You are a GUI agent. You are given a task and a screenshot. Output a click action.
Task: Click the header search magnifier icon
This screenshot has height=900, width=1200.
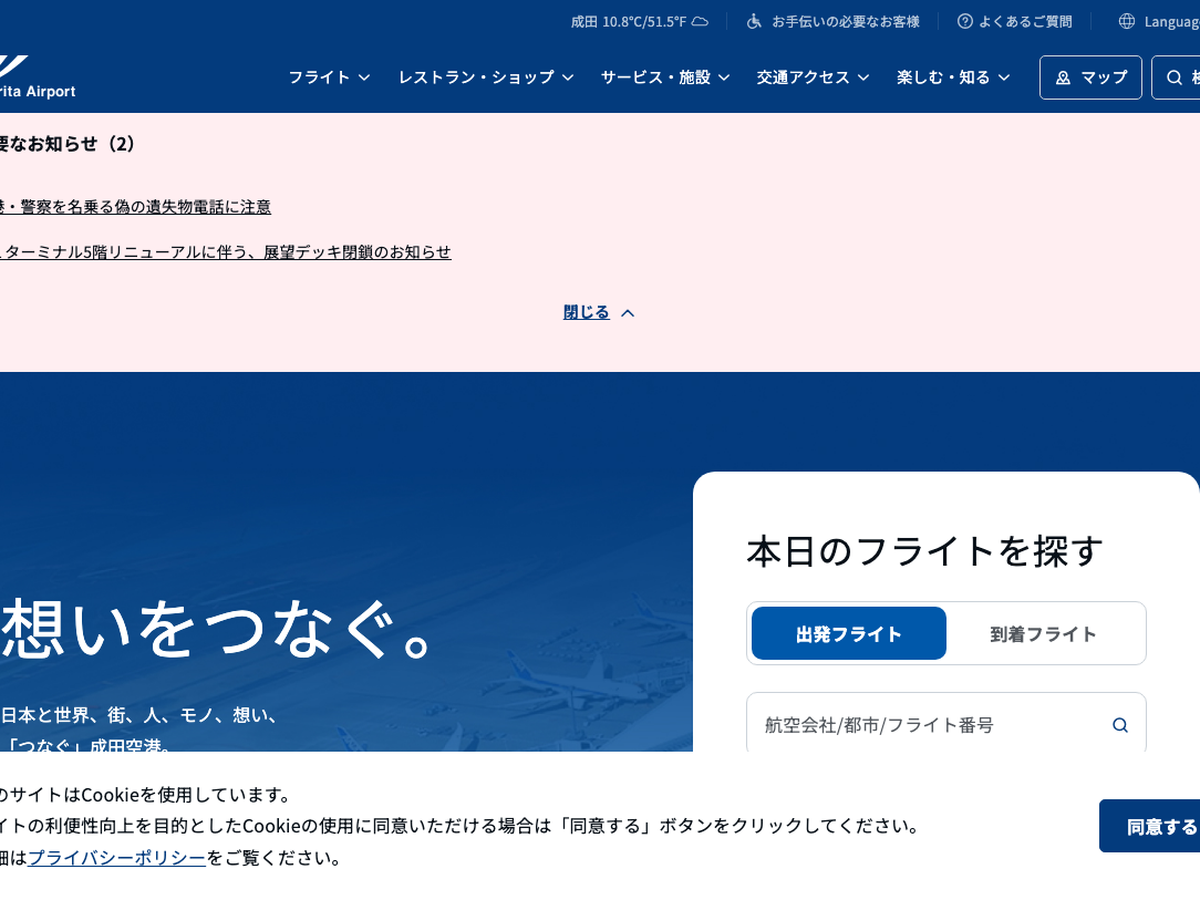(x=1175, y=77)
